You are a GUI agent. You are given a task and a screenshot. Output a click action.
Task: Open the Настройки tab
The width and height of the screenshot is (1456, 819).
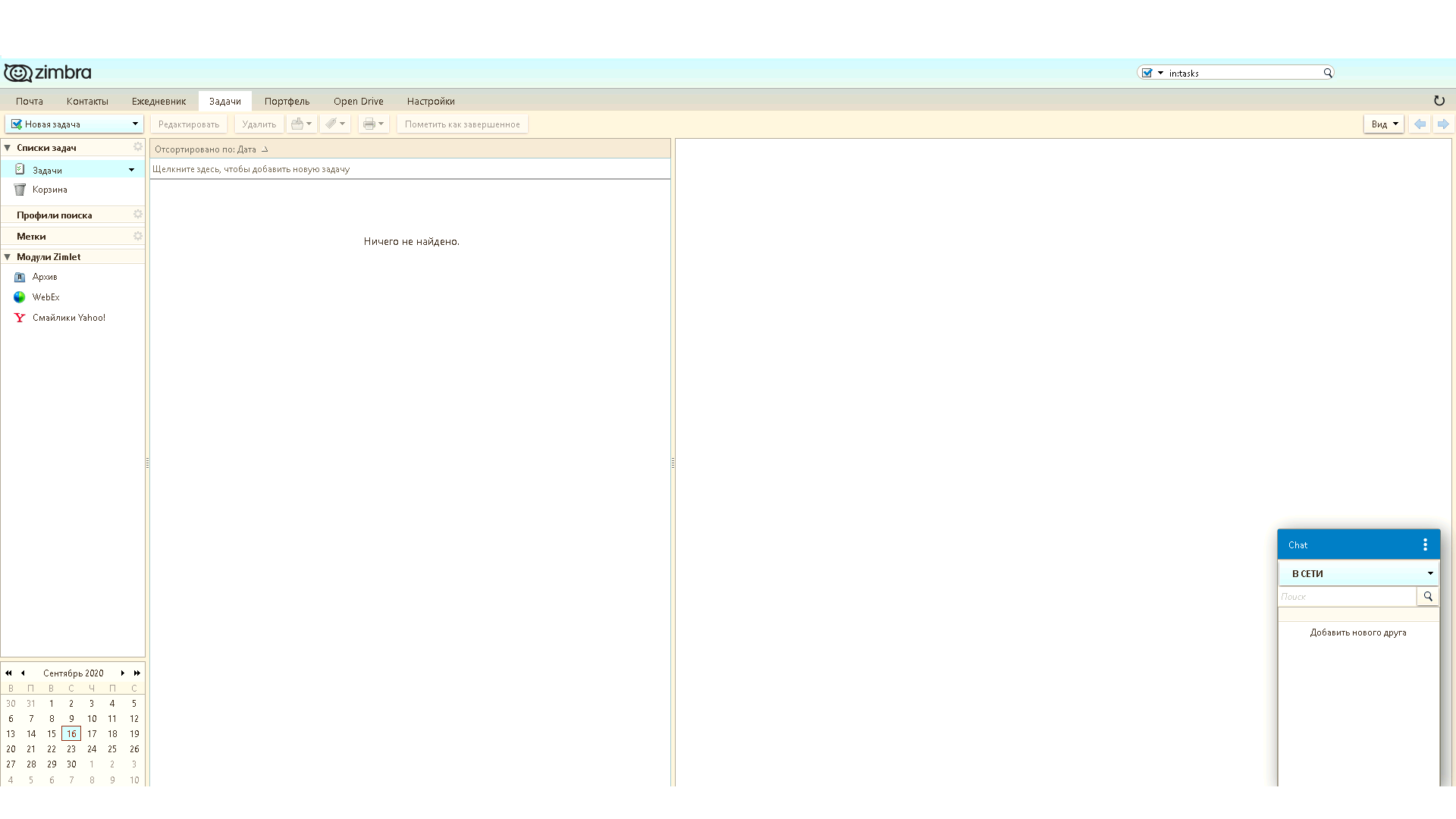430,101
